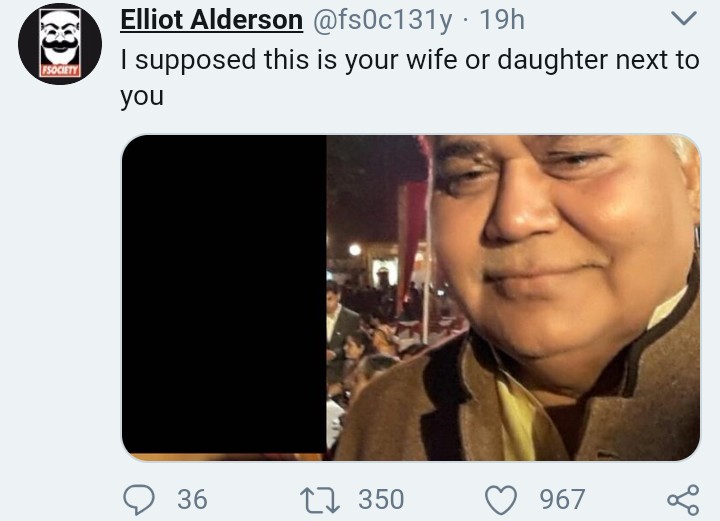Like the tweet with heart icon
Image resolution: width=720 pixels, height=521 pixels.
pyautogui.click(x=501, y=500)
